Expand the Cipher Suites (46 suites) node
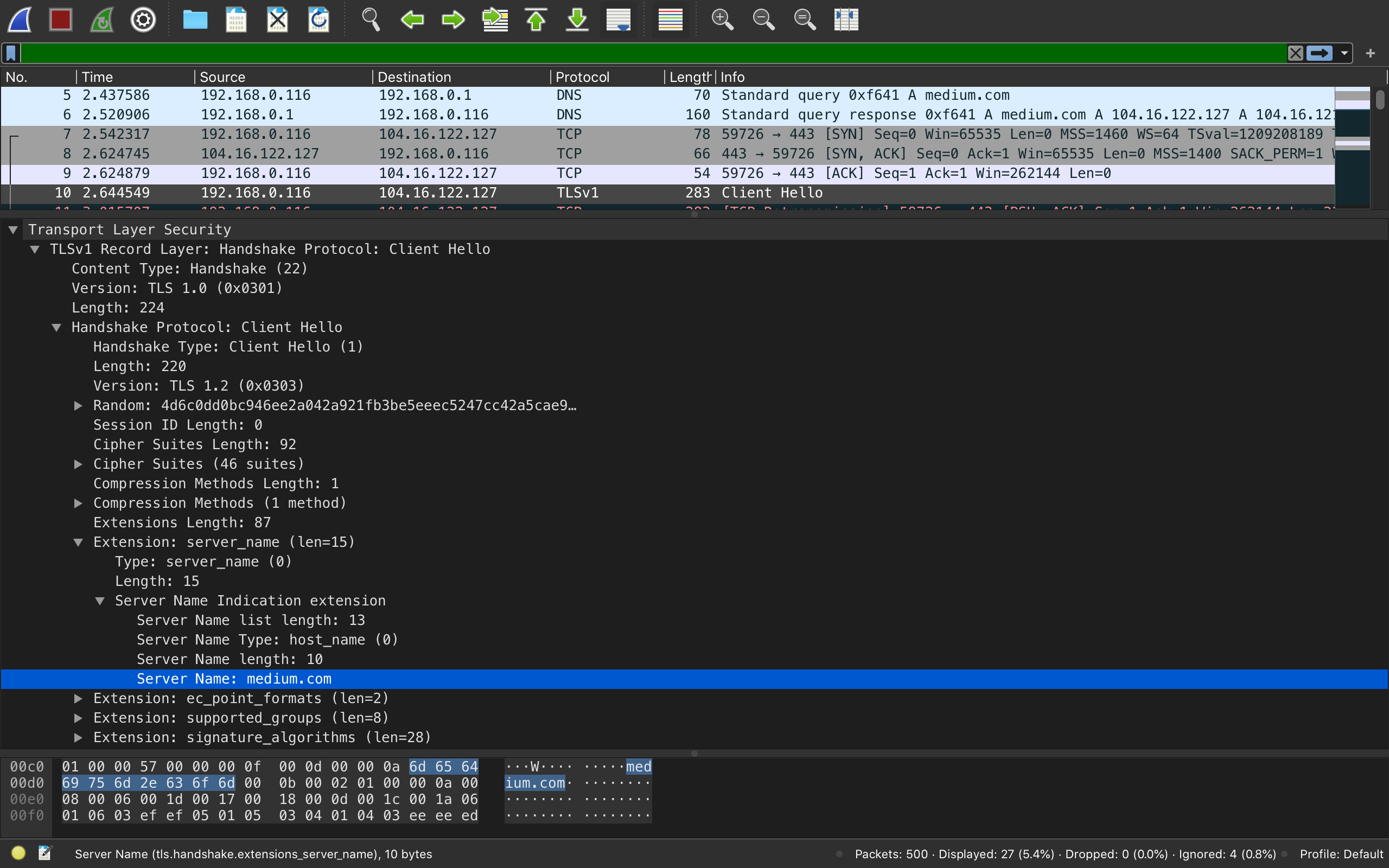 (x=79, y=464)
